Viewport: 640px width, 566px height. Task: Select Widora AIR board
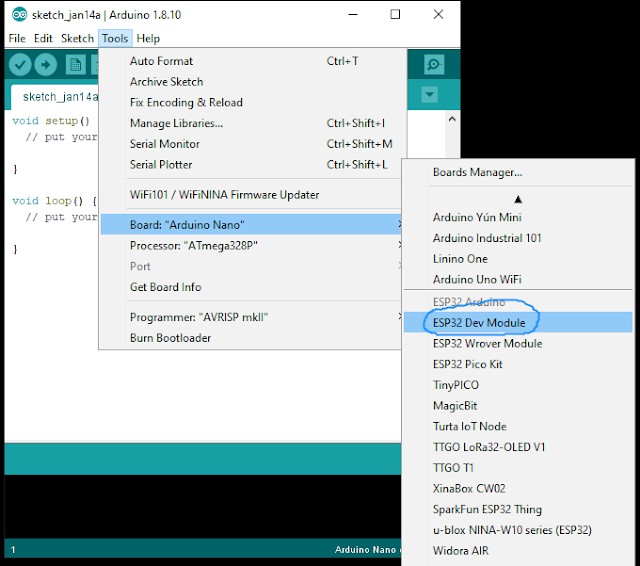click(x=518, y=551)
